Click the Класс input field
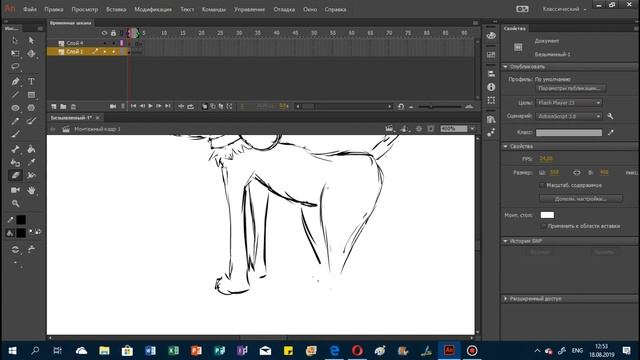The height and width of the screenshot is (360, 640). pyautogui.click(x=569, y=133)
